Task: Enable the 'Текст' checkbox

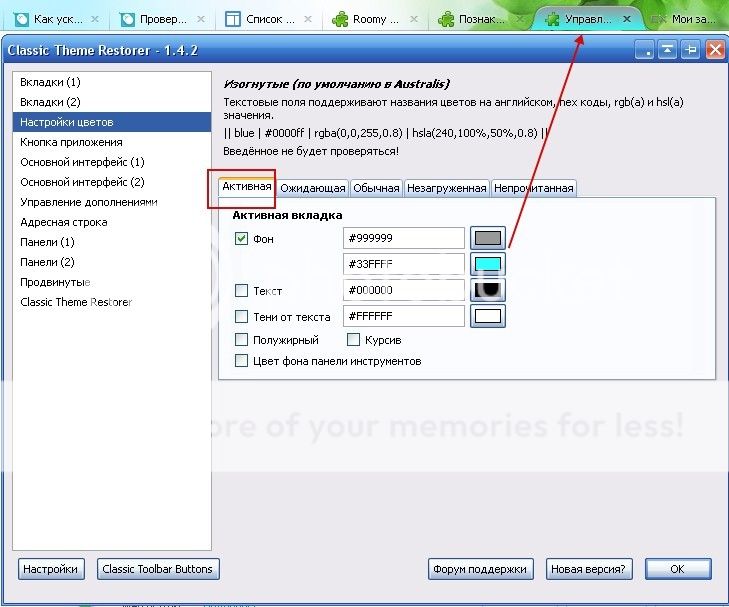Action: point(241,290)
